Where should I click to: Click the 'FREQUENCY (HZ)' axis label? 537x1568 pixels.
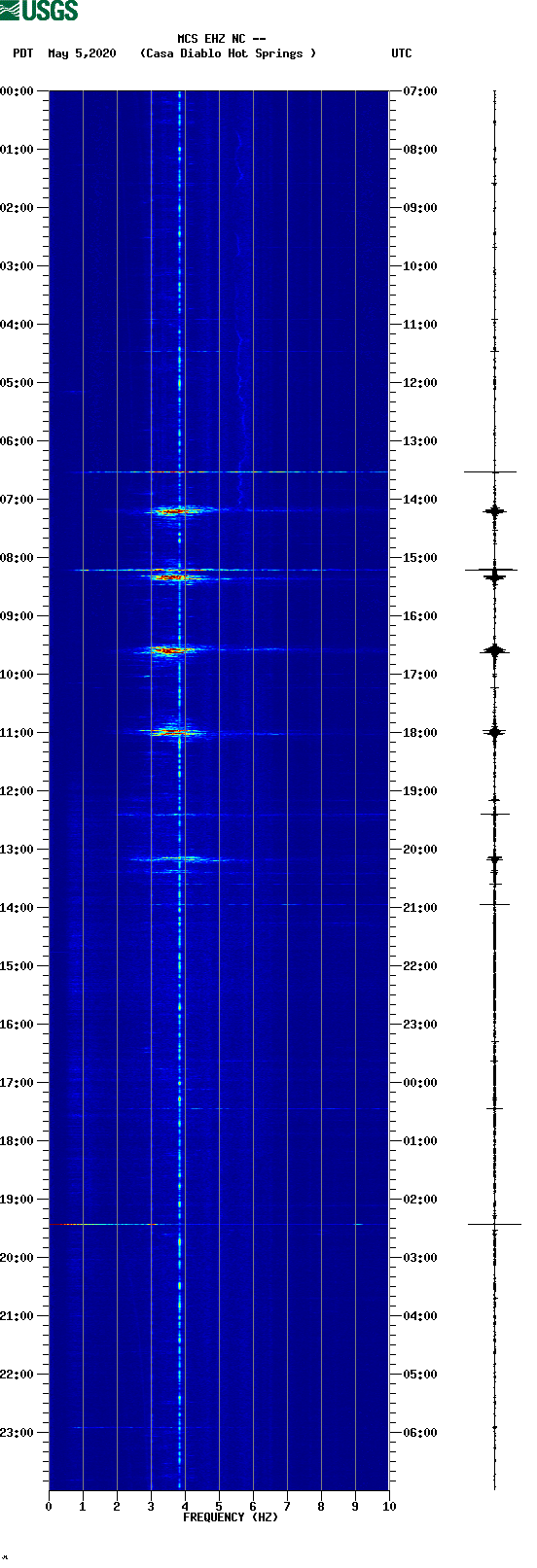pyautogui.click(x=231, y=1517)
